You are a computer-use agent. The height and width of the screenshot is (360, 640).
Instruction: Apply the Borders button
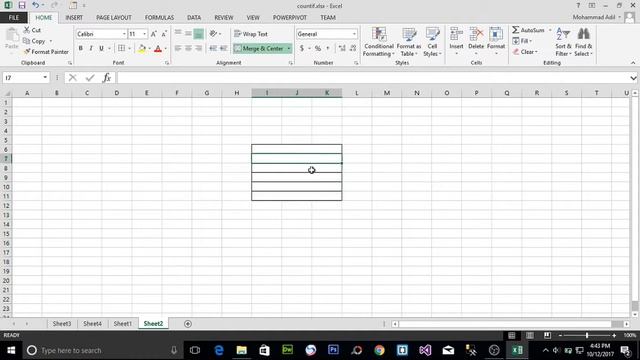[121, 48]
